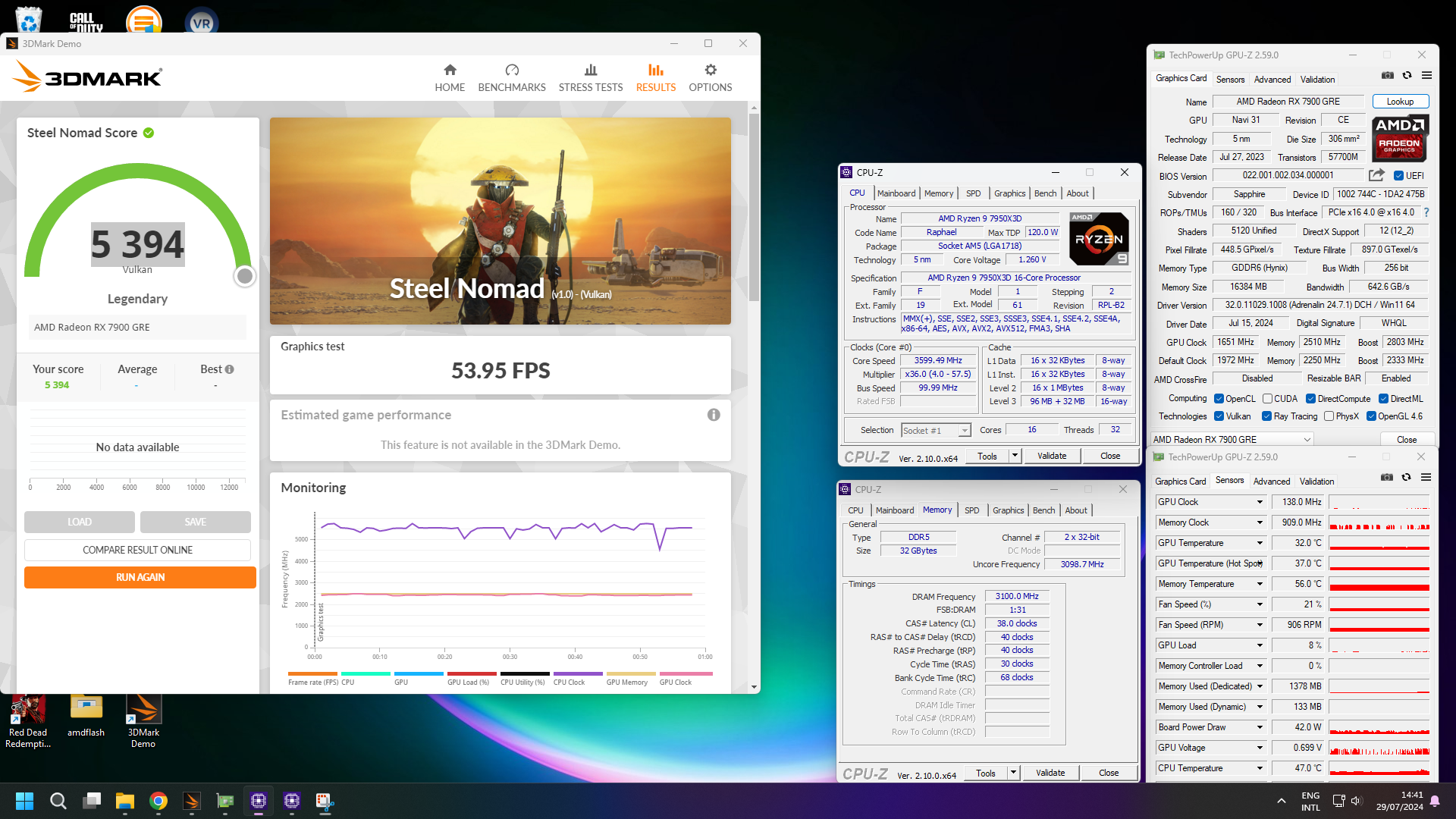Click the camera icon in GPU-Z Sensors window
This screenshot has width=1456, height=819.
[1387, 477]
